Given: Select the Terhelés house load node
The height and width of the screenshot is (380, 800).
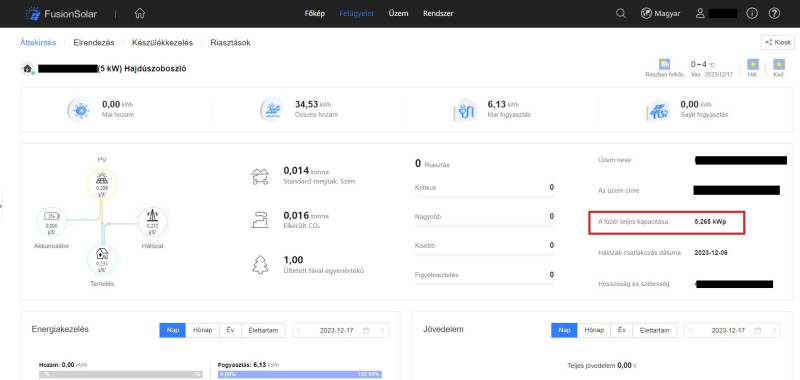Looking at the screenshot, I should 102,259.
